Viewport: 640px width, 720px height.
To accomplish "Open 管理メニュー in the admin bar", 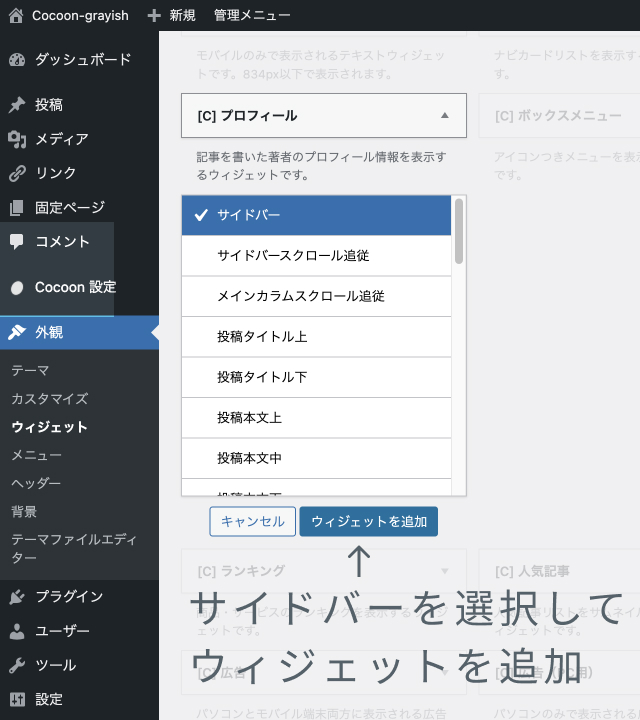I will point(252,16).
